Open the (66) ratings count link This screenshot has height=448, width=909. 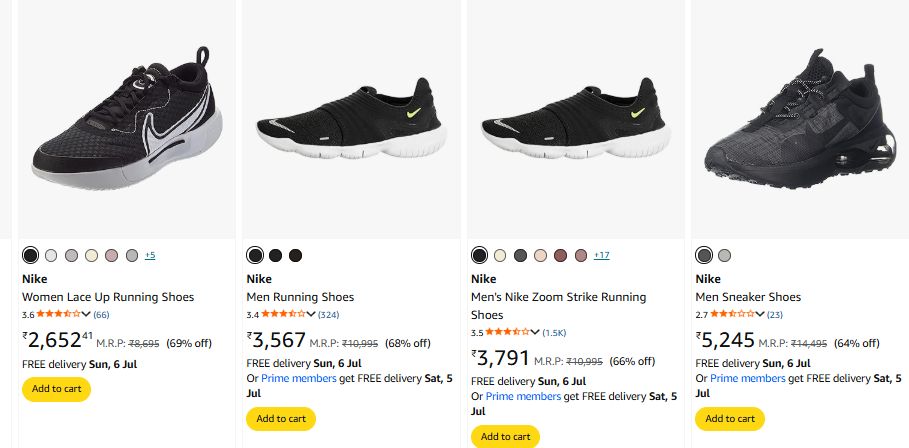pos(101,314)
